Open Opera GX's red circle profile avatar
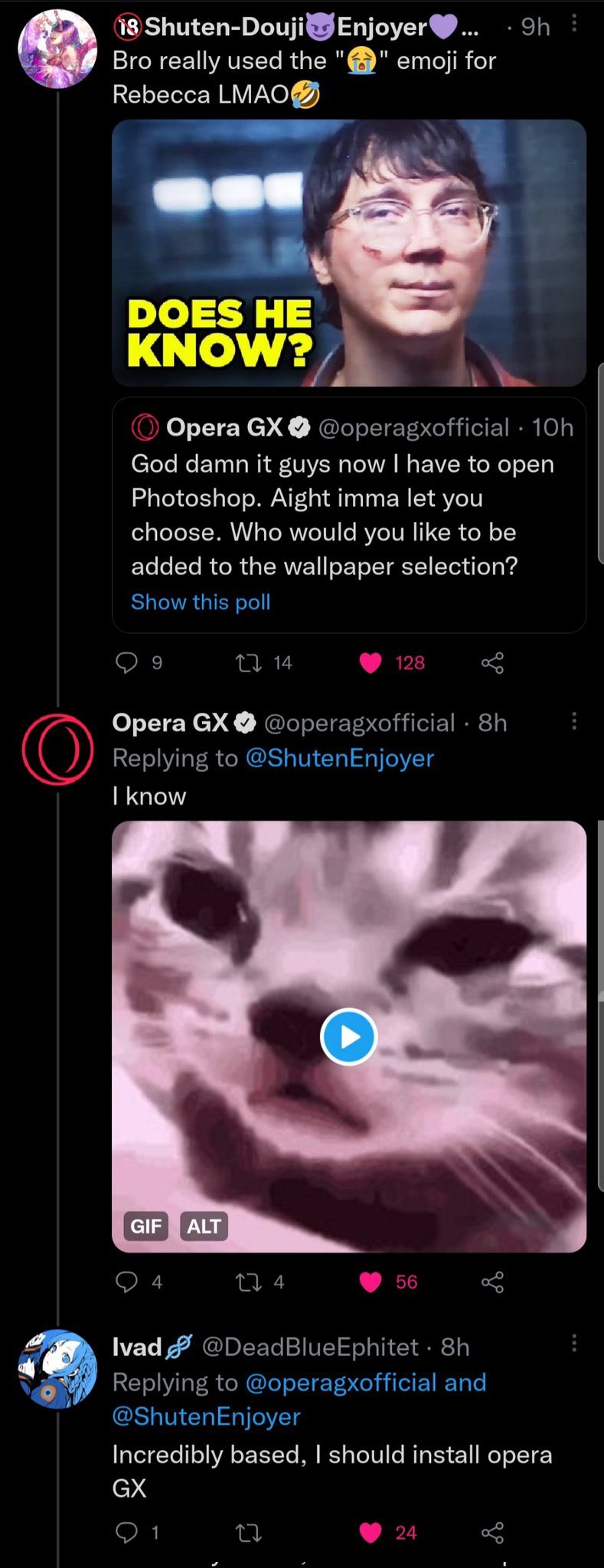The image size is (604, 1568). [x=57, y=749]
